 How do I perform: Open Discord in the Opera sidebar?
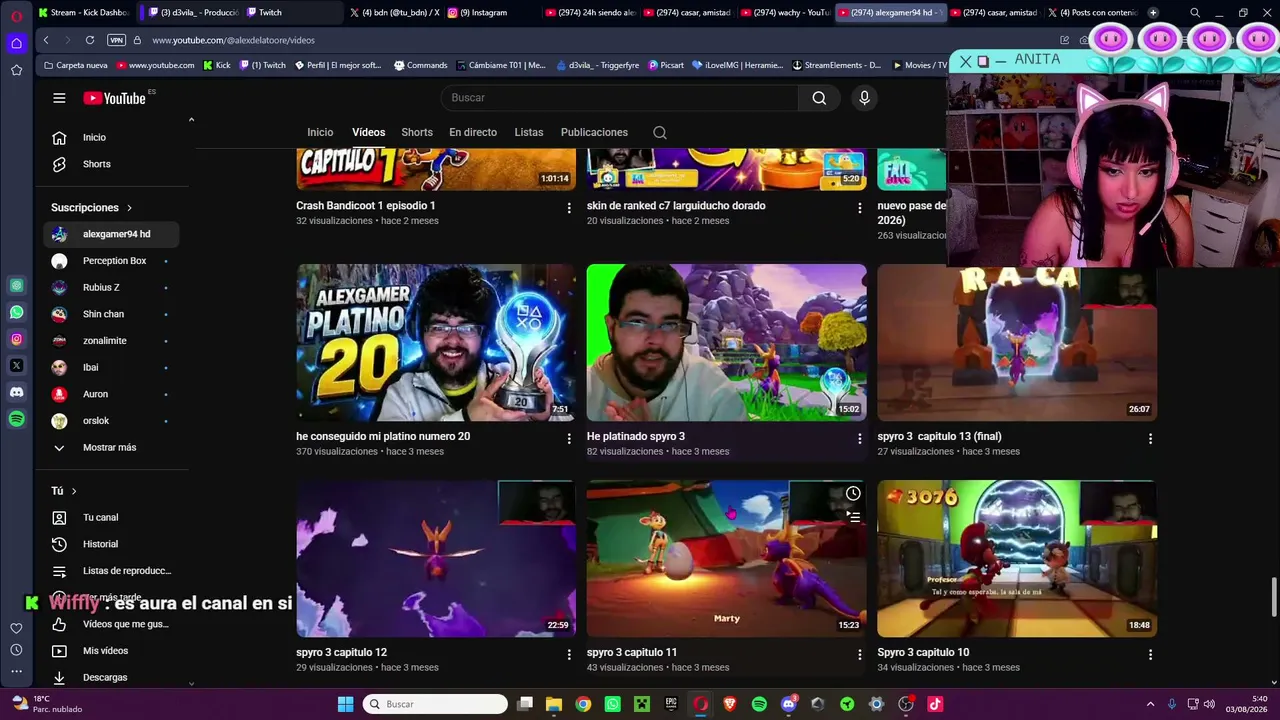pos(16,393)
